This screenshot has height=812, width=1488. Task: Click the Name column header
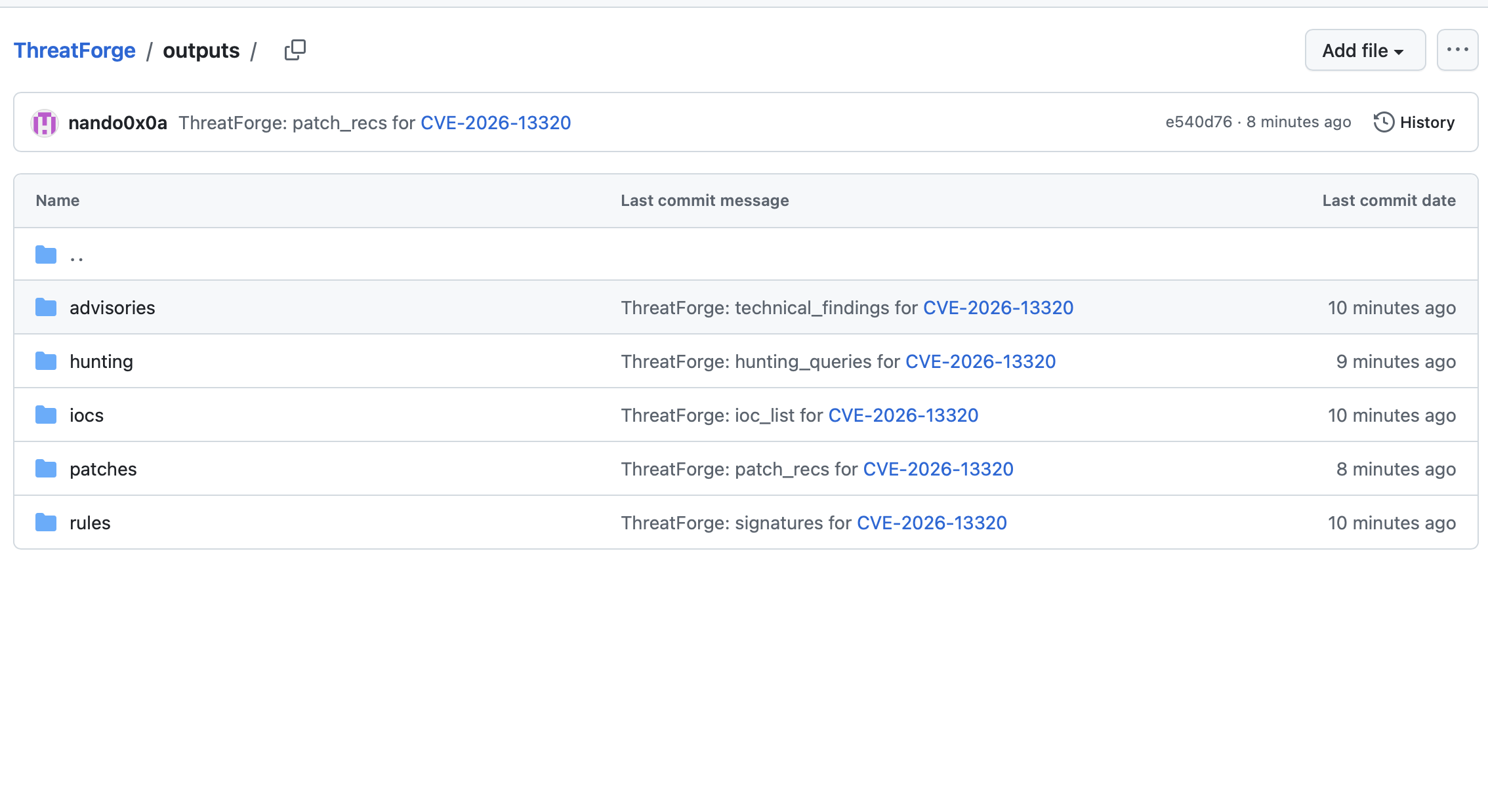[x=58, y=201]
